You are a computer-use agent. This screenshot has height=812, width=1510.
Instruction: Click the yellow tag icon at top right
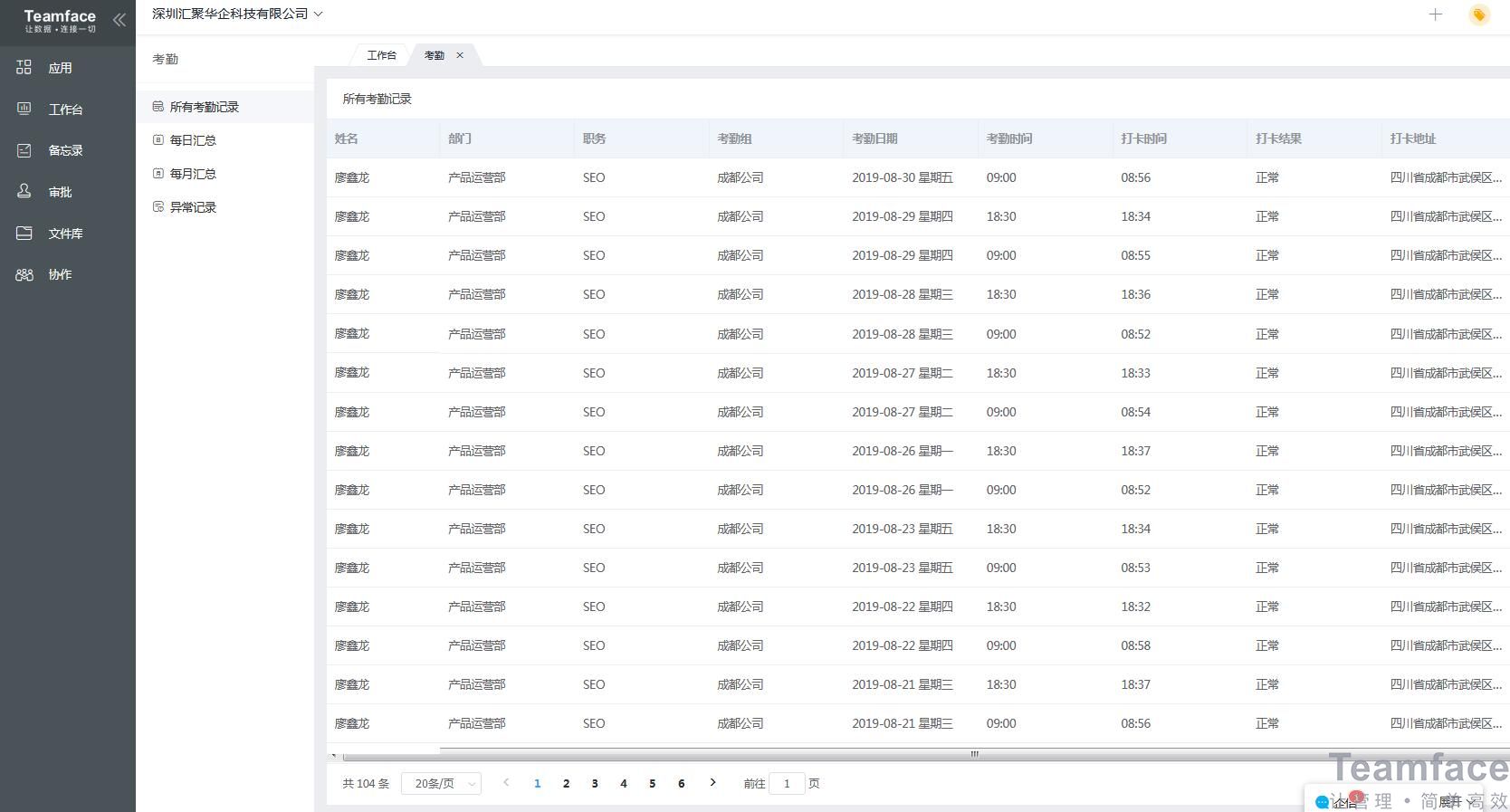1478,14
